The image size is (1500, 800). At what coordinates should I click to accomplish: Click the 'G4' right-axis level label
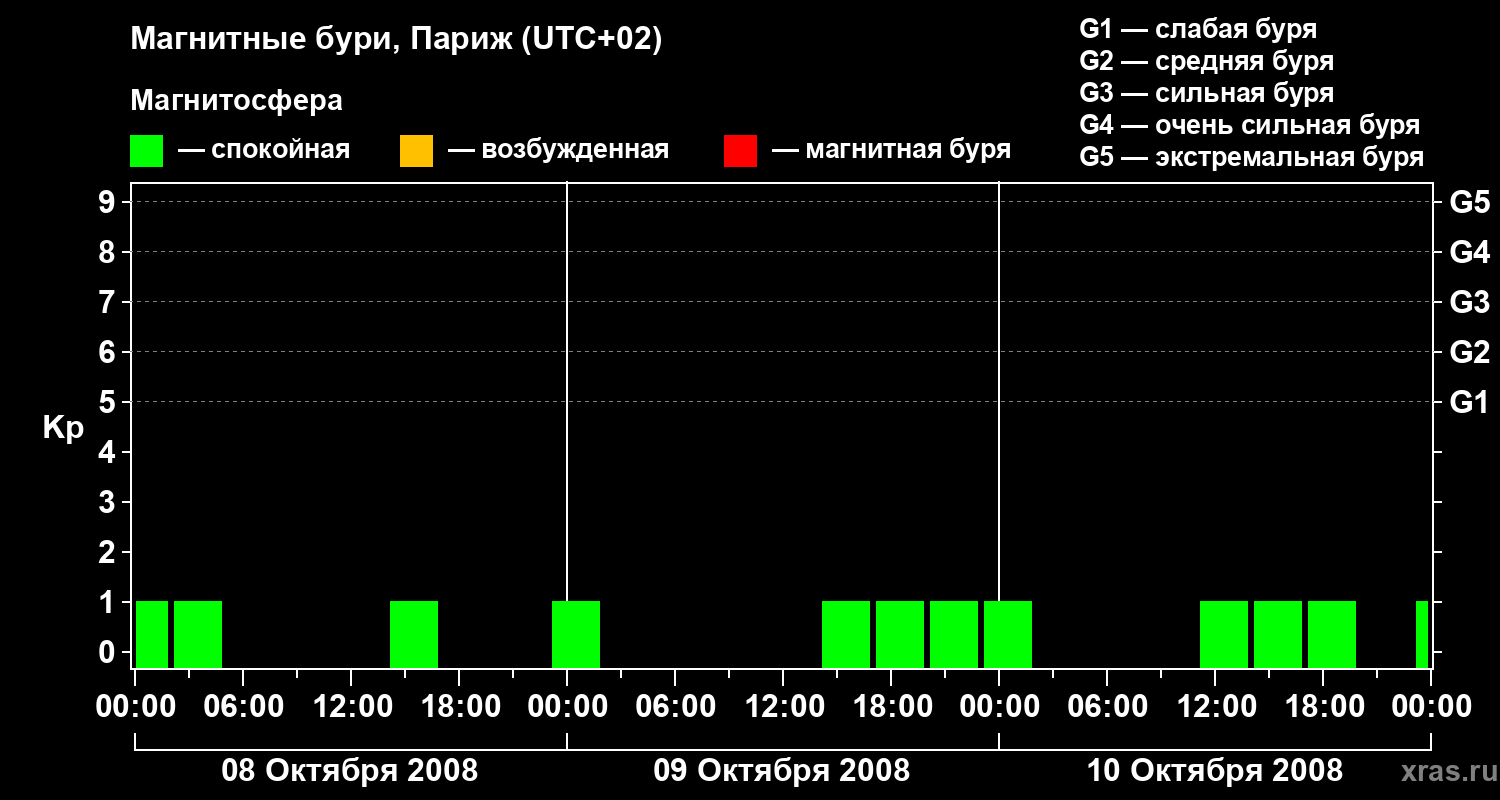pos(1469,252)
